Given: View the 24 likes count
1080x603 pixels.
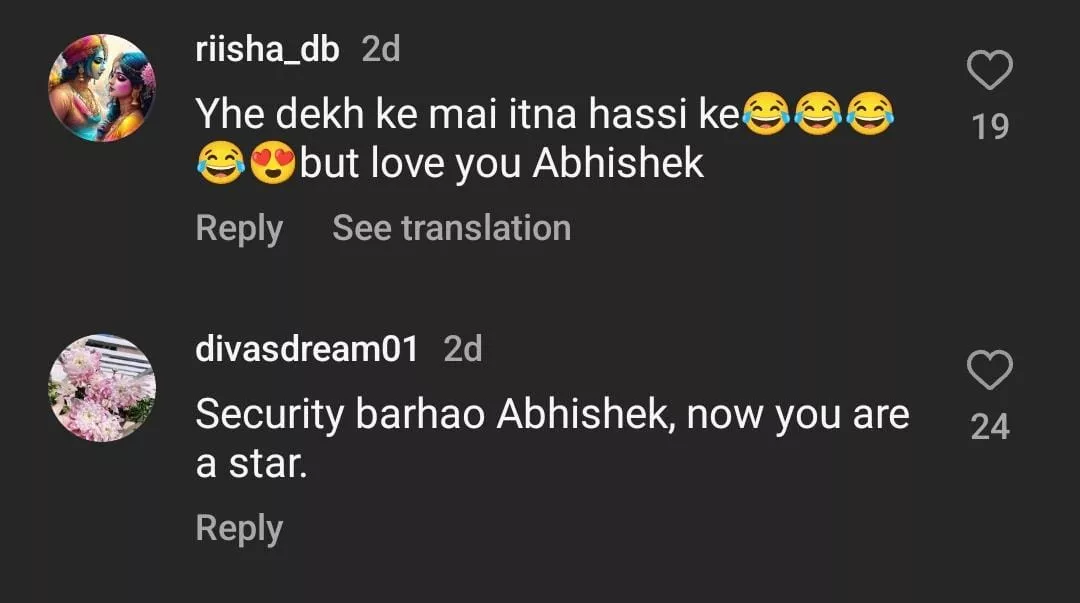Looking at the screenshot, I should pos(990,427).
